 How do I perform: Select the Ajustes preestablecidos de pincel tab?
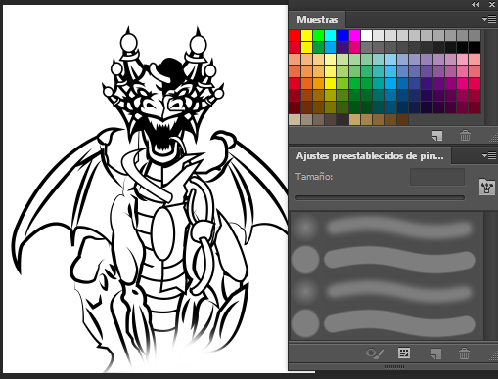tap(370, 156)
